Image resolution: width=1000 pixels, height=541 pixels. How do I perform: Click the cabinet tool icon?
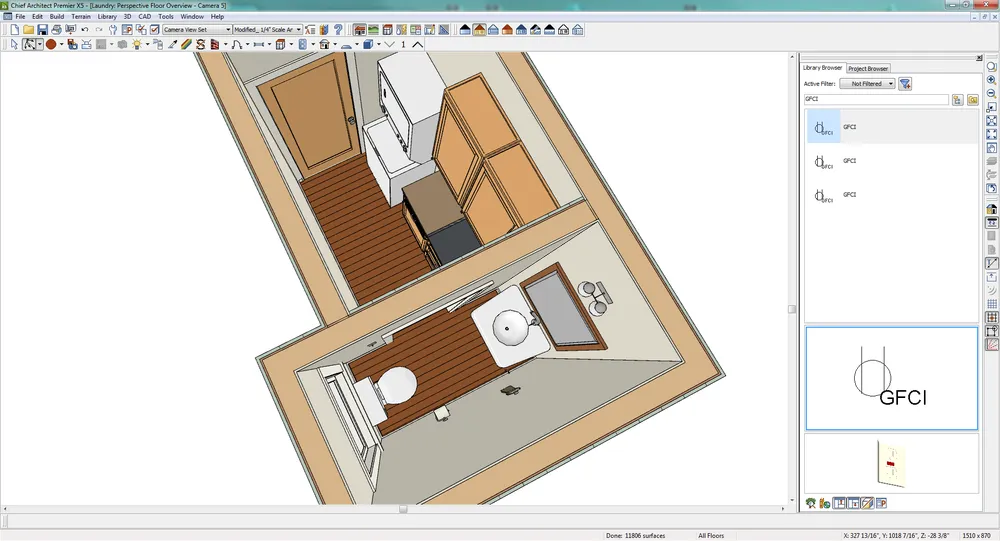coord(280,45)
